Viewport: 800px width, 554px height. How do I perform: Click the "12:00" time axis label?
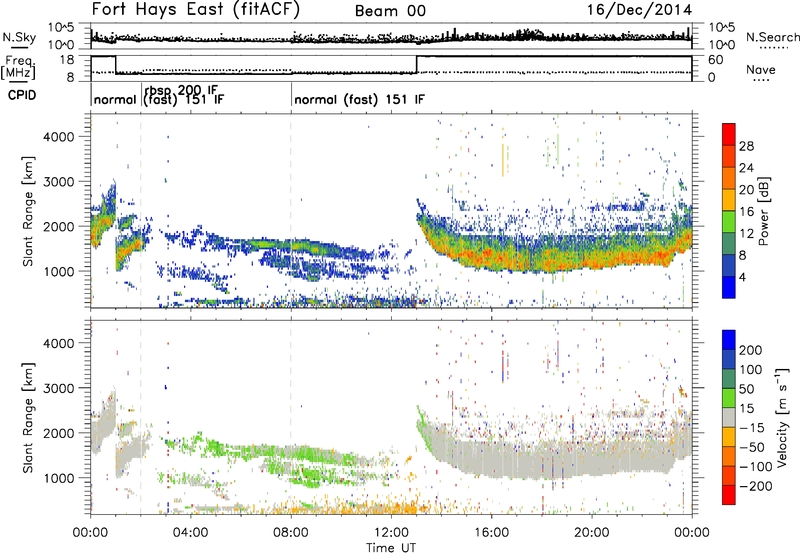pos(391,533)
